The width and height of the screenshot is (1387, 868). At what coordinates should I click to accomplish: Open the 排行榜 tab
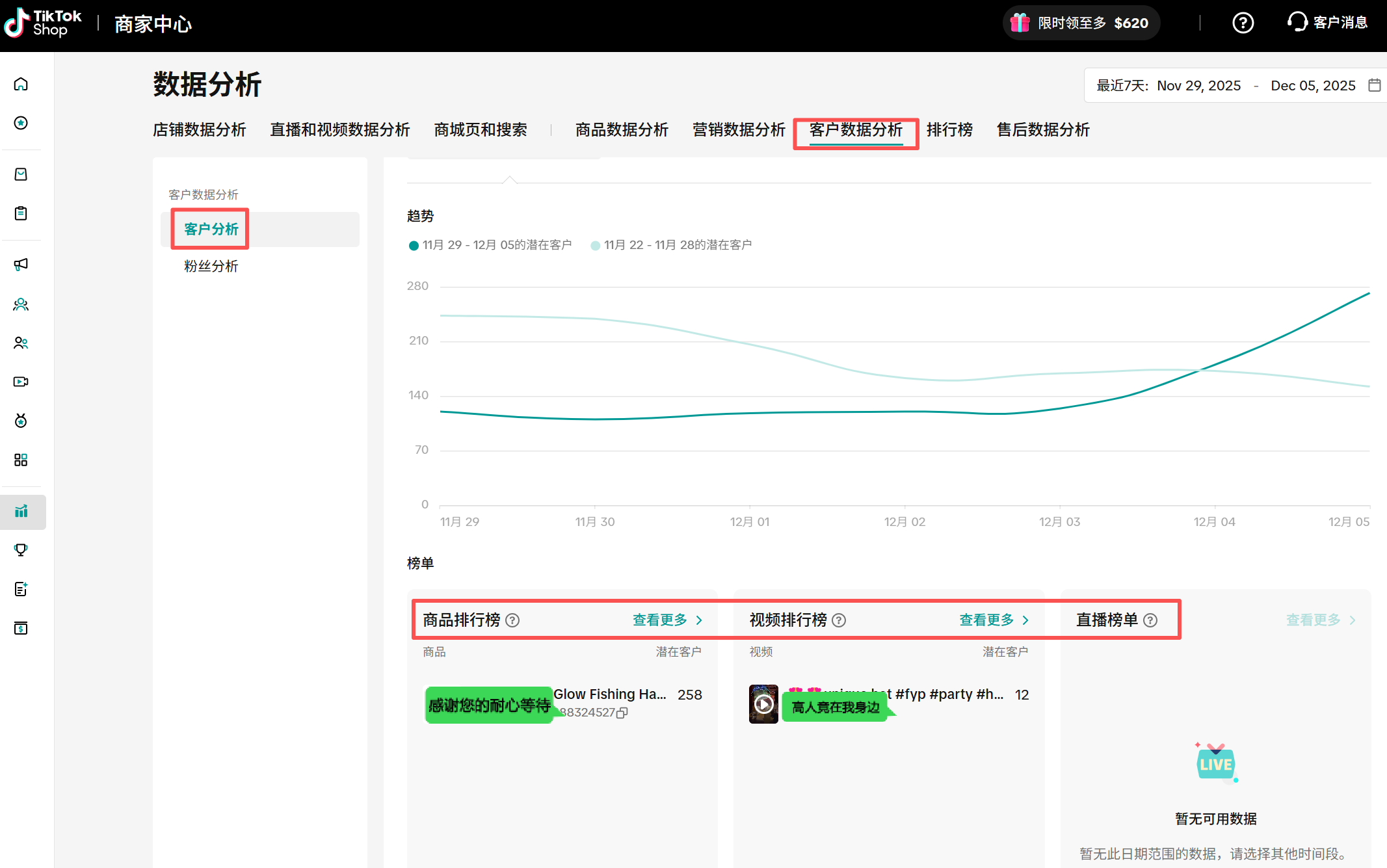pyautogui.click(x=949, y=130)
